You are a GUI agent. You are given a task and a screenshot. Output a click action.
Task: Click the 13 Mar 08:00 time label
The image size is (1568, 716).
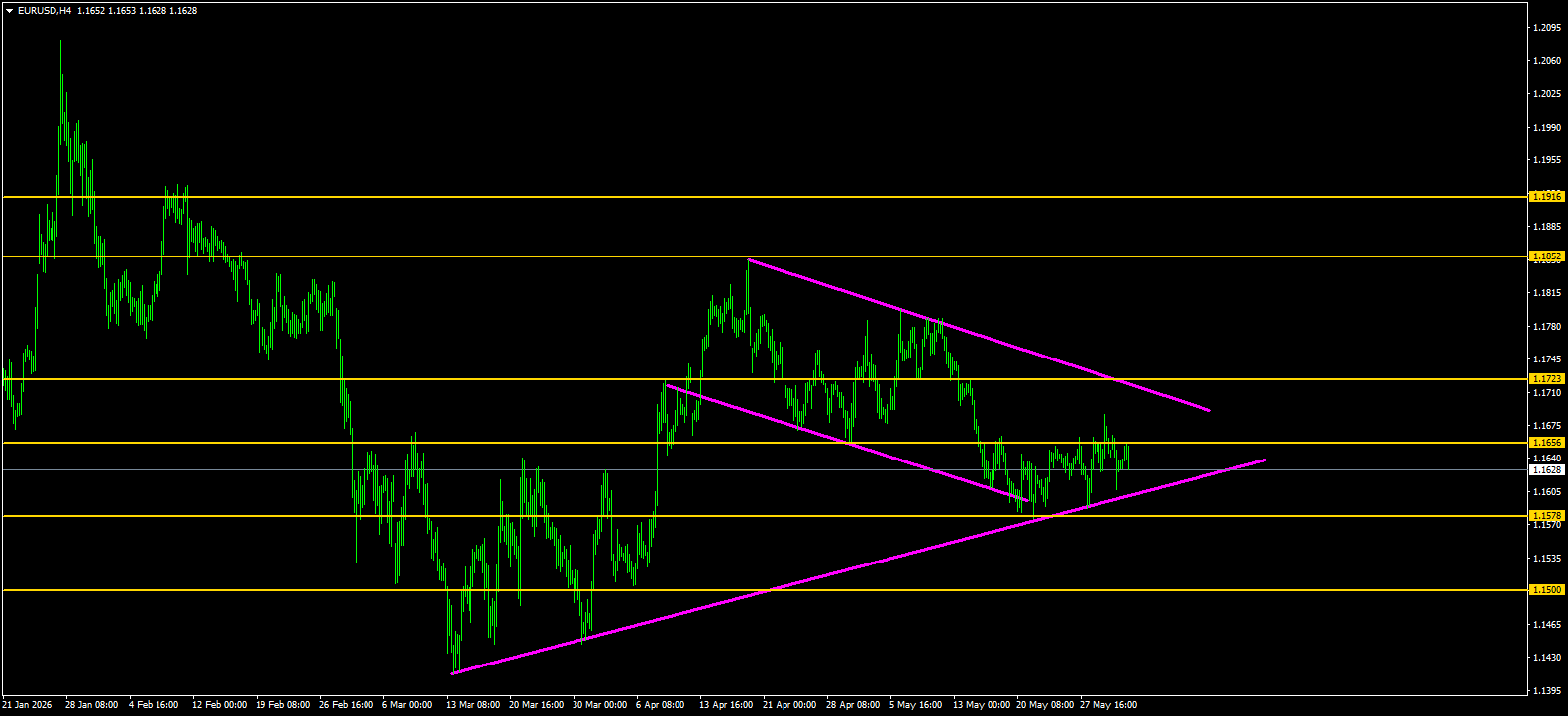point(472,705)
